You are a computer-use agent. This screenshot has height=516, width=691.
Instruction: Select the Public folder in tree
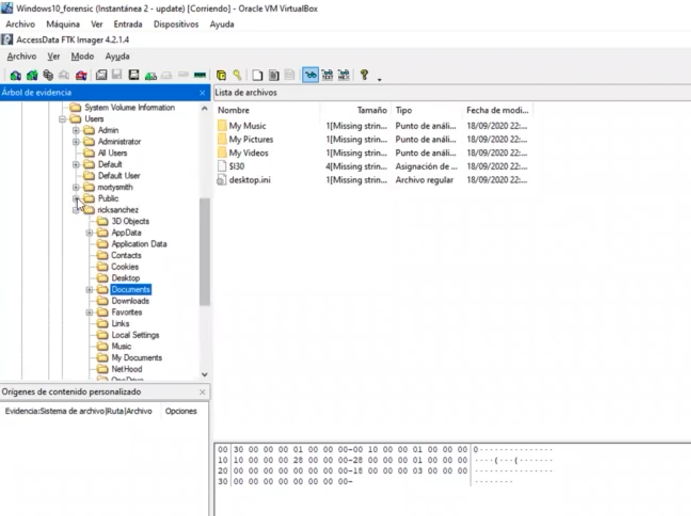point(108,198)
